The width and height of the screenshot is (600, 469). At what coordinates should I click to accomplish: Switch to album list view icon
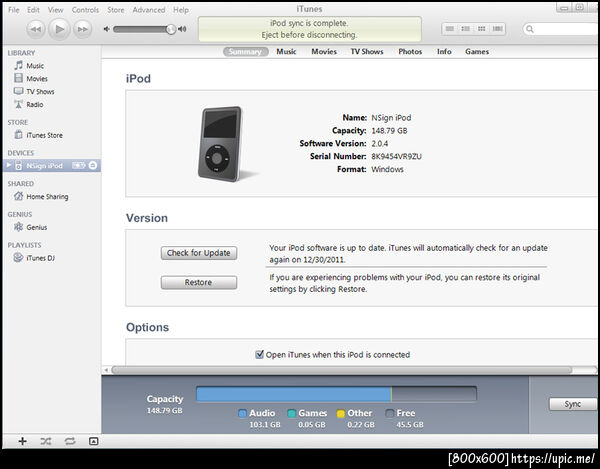(x=466, y=29)
